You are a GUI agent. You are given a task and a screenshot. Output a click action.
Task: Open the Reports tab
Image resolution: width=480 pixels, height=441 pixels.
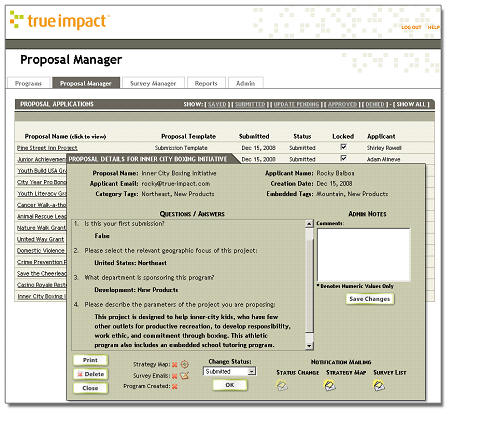click(206, 83)
